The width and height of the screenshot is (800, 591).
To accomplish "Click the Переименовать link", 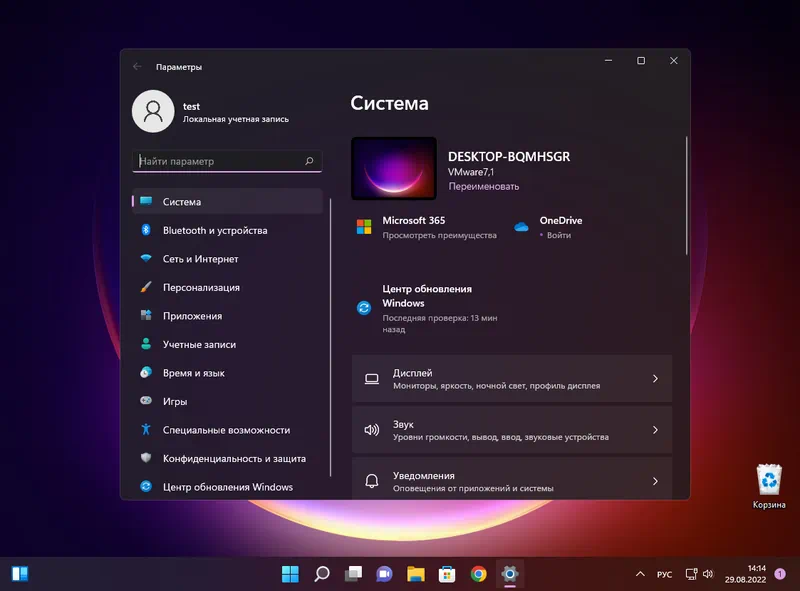I will (483, 186).
